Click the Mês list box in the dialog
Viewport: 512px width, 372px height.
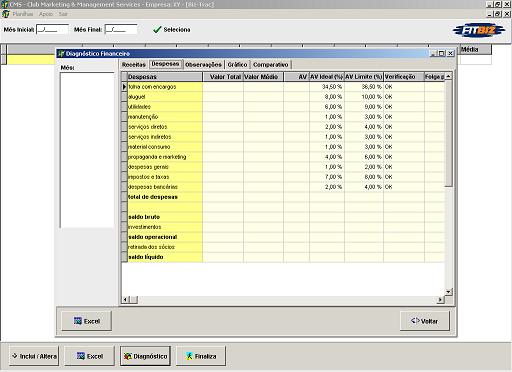click(x=87, y=150)
